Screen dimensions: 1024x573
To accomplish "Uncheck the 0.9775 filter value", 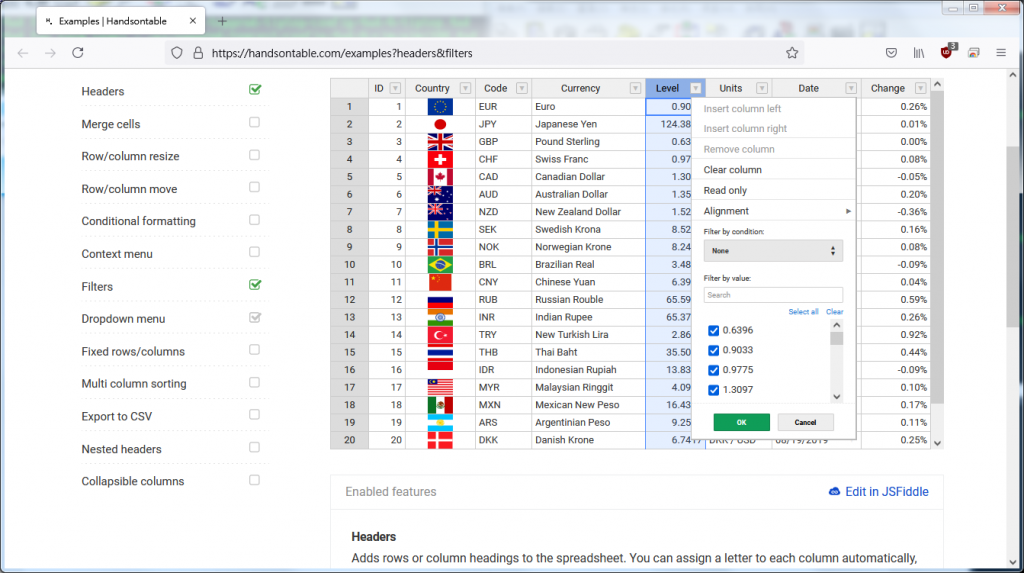I will (x=714, y=370).
